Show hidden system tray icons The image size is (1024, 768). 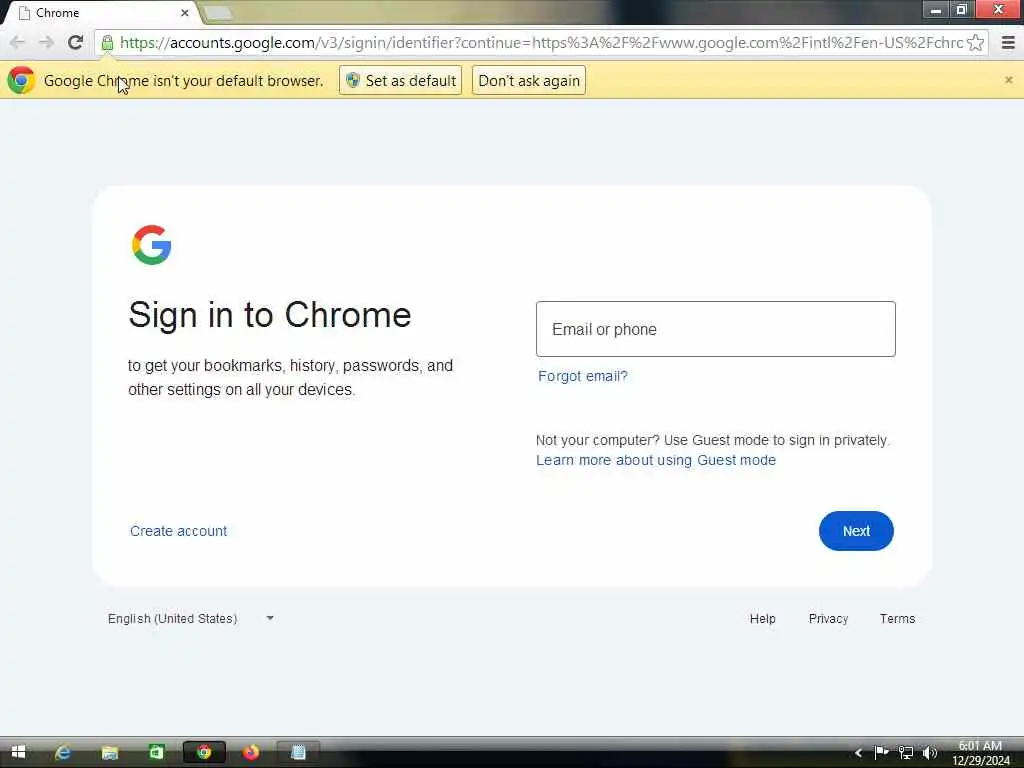pyautogui.click(x=858, y=753)
